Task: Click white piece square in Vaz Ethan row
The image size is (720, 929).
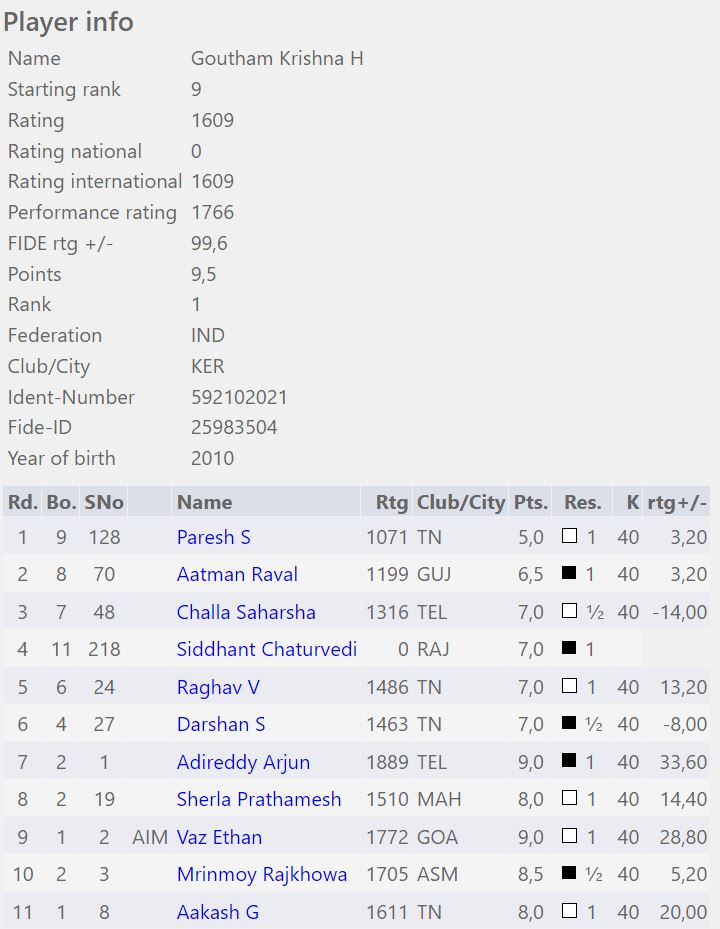Action: [569, 836]
